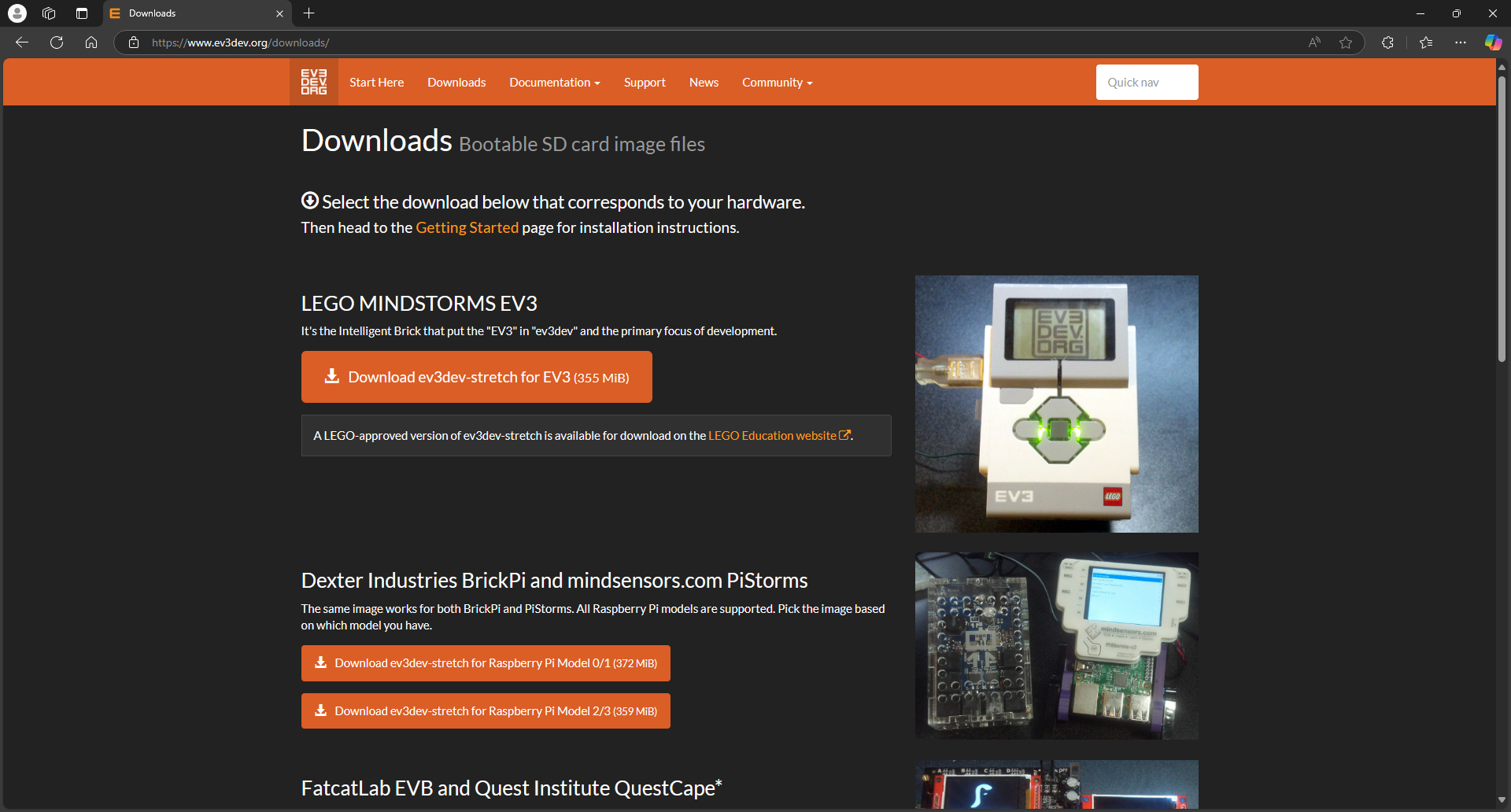The height and width of the screenshot is (812, 1511).
Task: Add this page to favorites star
Action: click(1346, 42)
